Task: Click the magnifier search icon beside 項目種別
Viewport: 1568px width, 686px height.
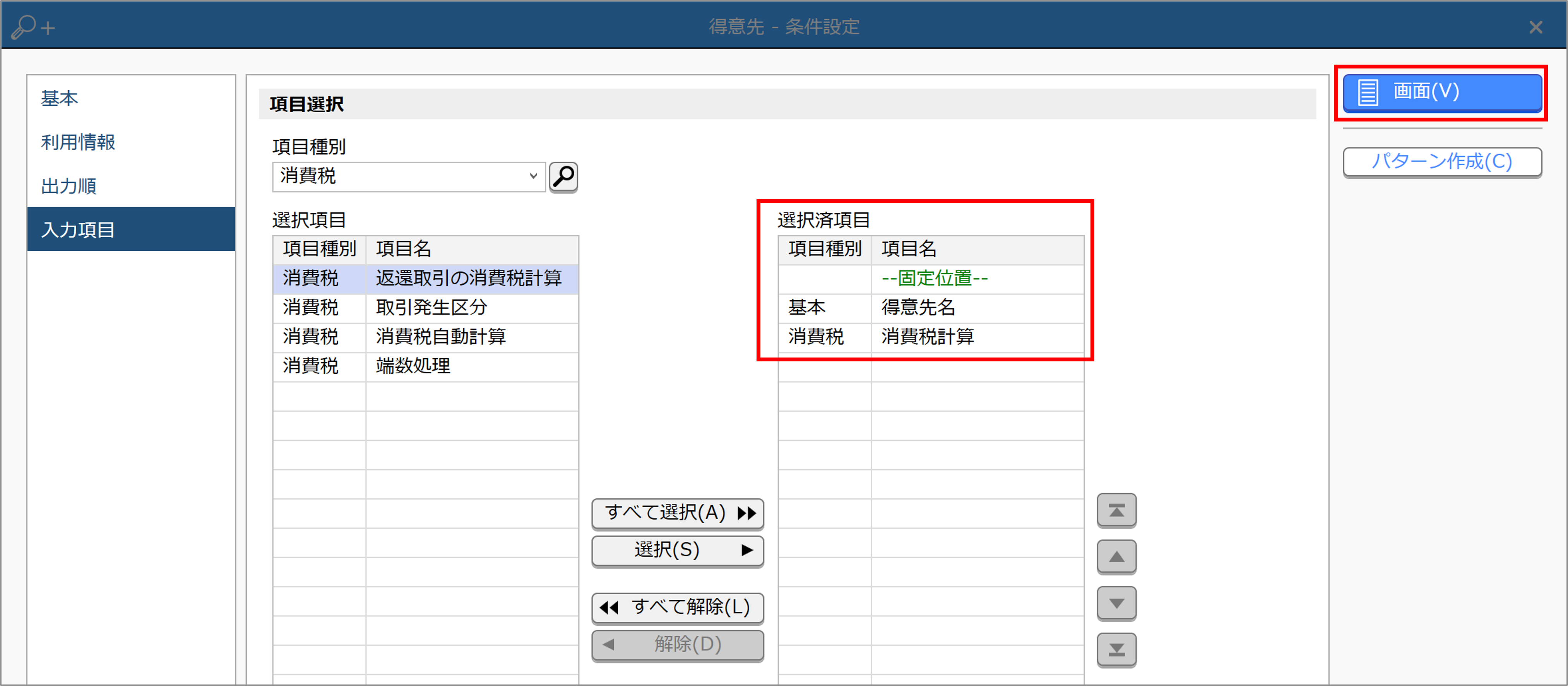Action: tap(563, 177)
